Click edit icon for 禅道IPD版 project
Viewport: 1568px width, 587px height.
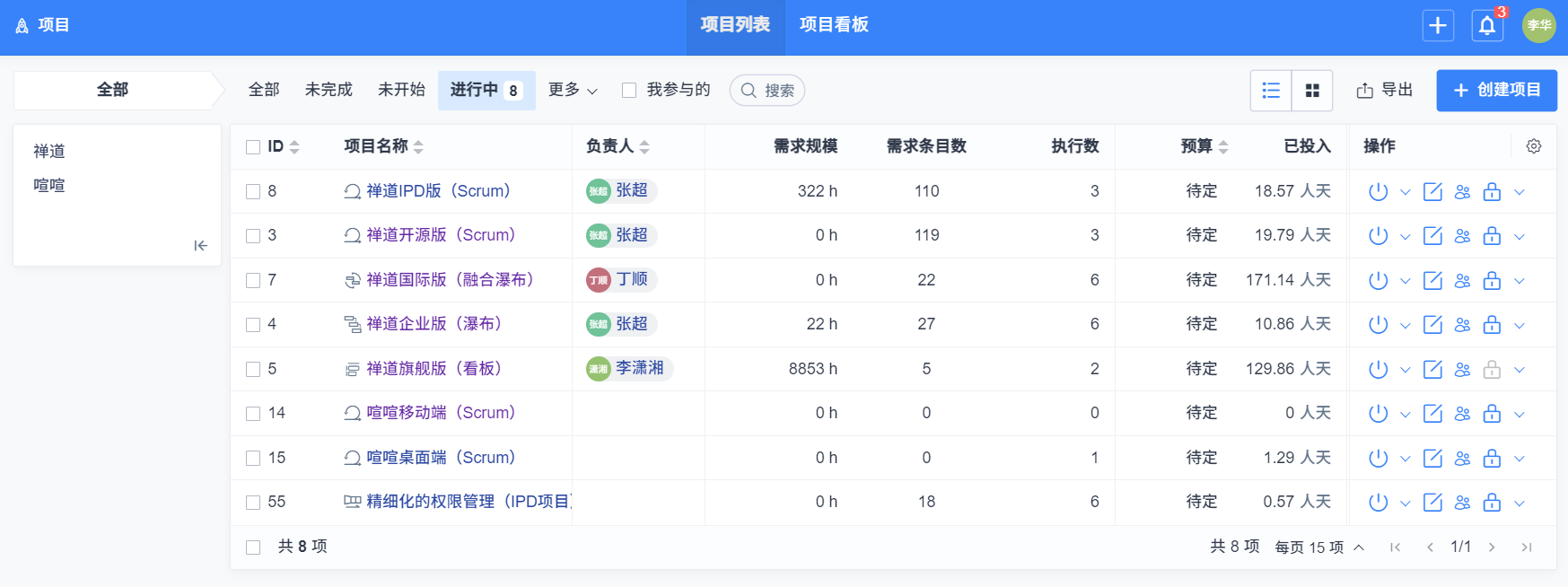click(x=1432, y=192)
